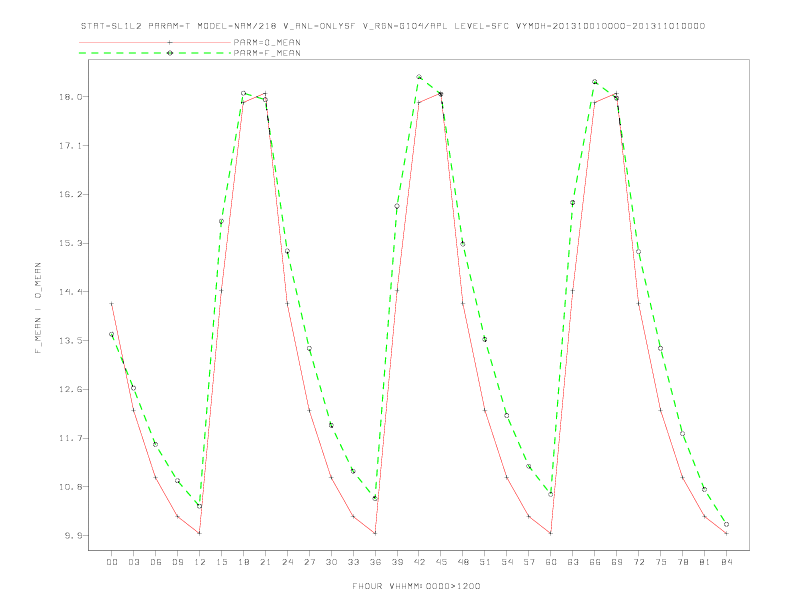Click the 14.4 y-axis tick label
792x612 pixels.
coord(71,292)
